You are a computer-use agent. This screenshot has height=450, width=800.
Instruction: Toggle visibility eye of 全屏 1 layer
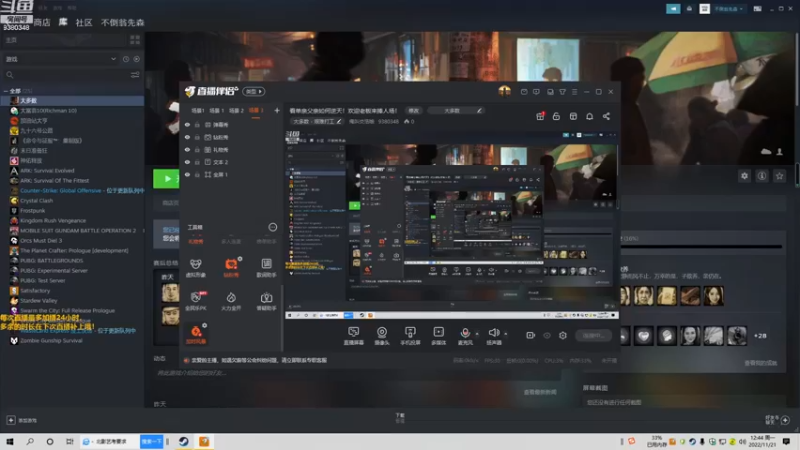click(x=187, y=174)
